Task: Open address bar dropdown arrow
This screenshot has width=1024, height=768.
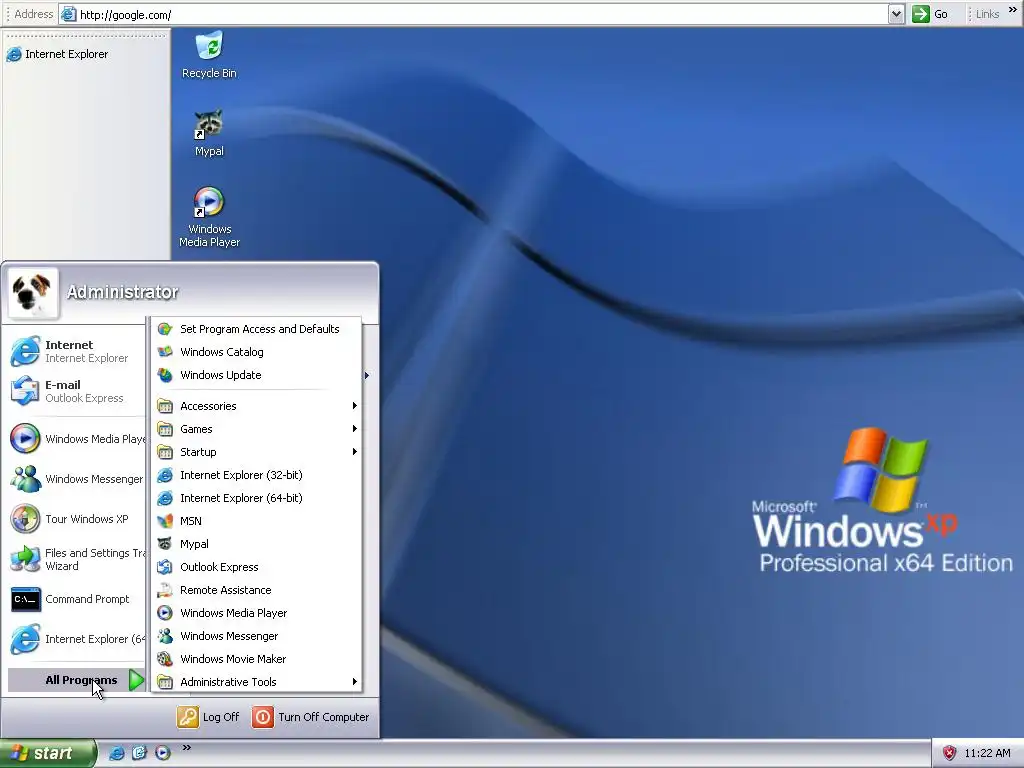Action: 896,14
